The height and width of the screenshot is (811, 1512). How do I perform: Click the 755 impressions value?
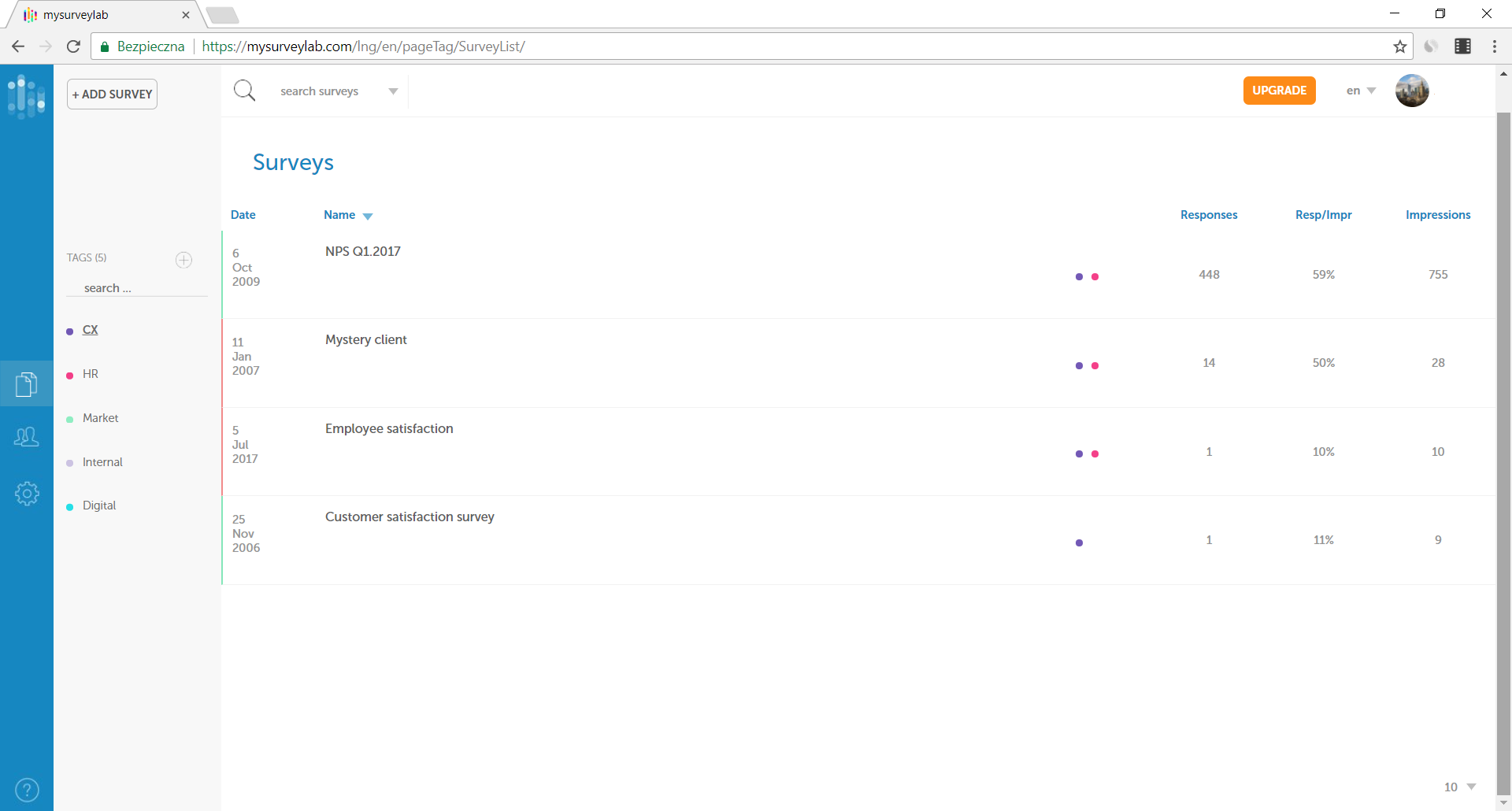point(1438,275)
